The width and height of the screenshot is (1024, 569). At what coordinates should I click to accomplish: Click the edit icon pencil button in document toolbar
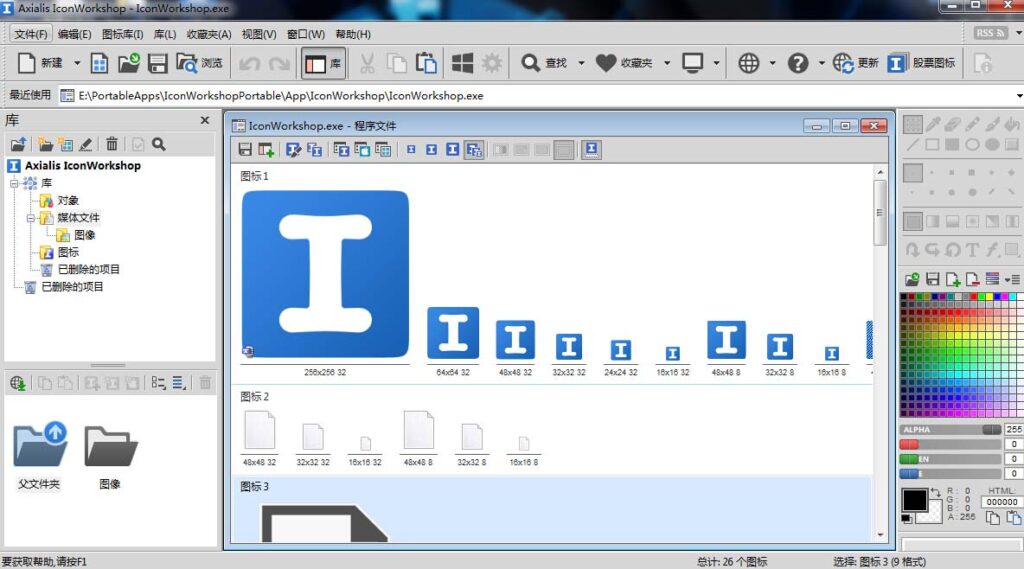pyautogui.click(x=293, y=150)
